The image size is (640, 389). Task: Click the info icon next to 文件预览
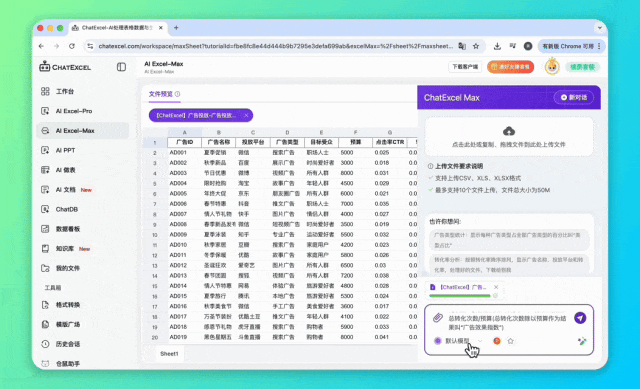pos(178,94)
